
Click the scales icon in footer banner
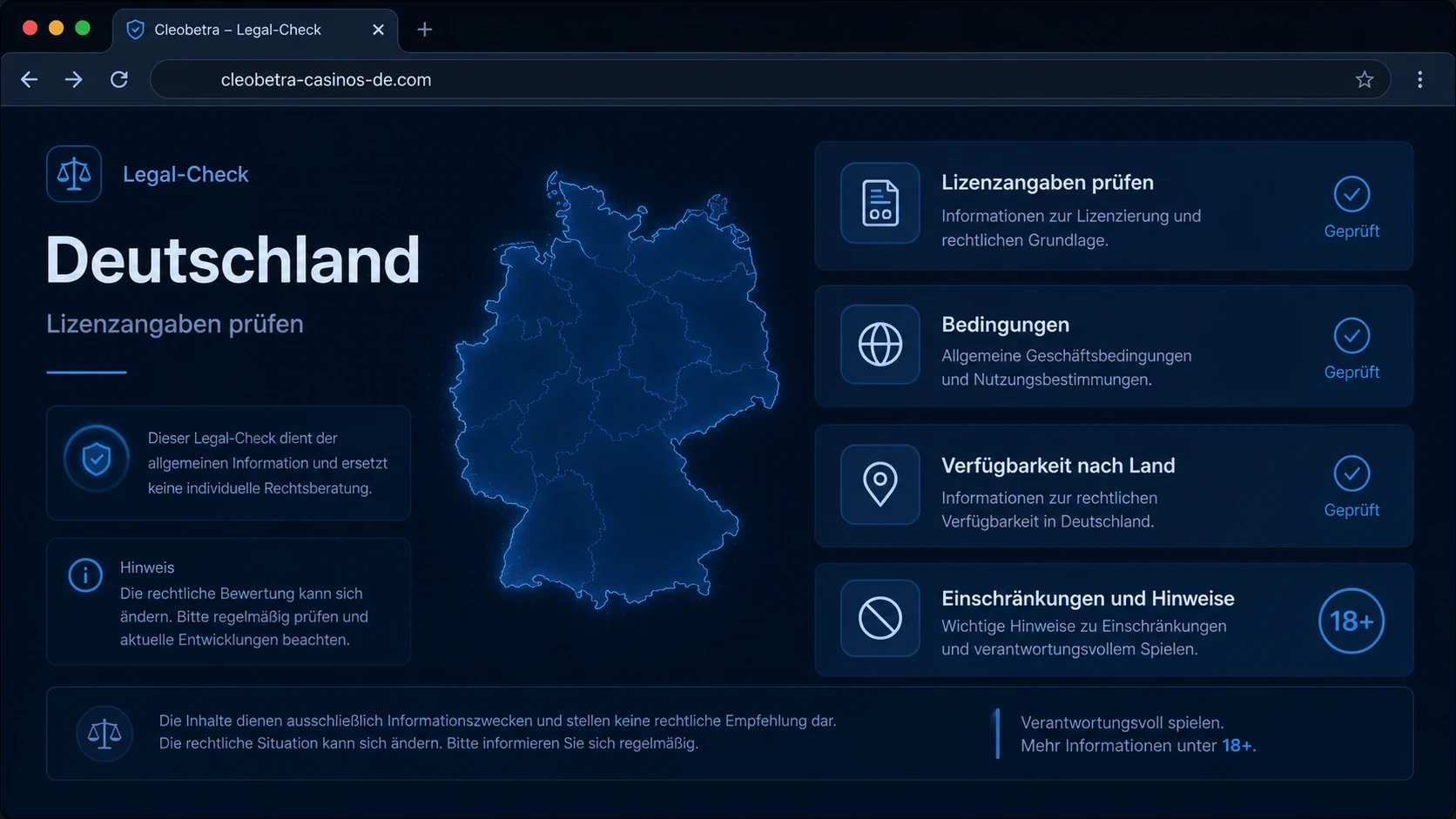pyautogui.click(x=104, y=734)
